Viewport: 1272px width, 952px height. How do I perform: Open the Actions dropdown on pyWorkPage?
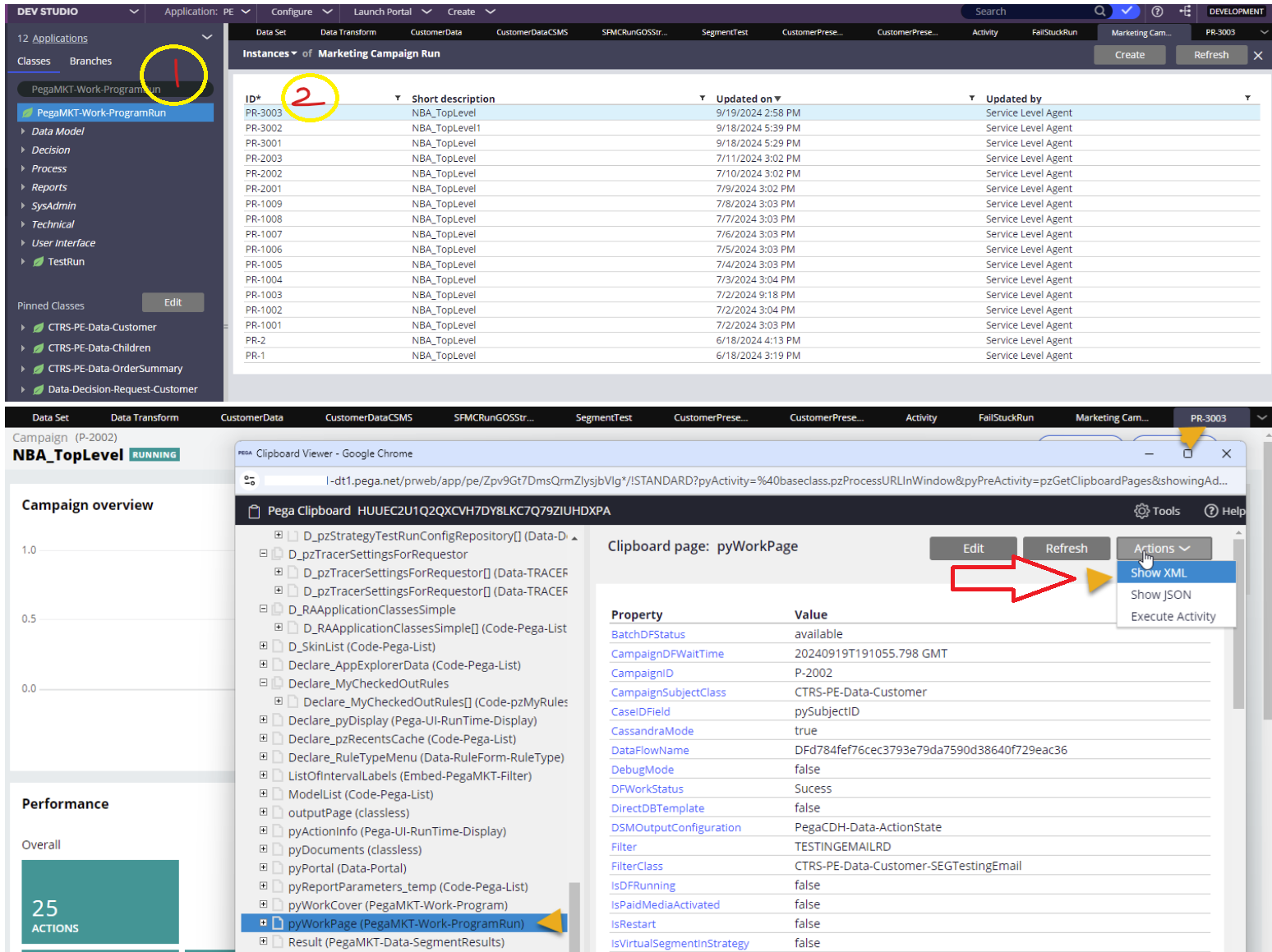click(x=1164, y=549)
